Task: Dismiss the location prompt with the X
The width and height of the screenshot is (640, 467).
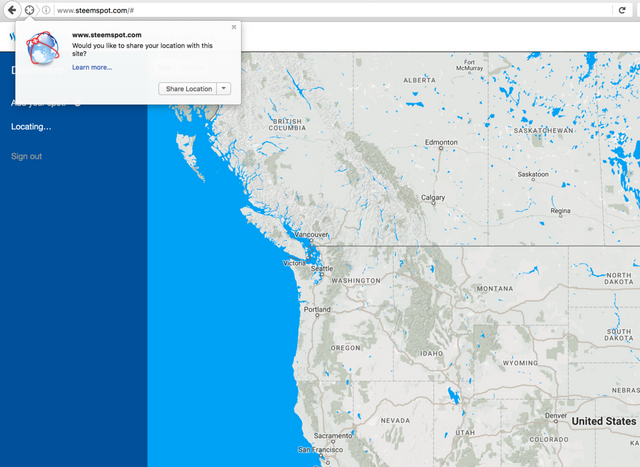Action: pyautogui.click(x=234, y=27)
